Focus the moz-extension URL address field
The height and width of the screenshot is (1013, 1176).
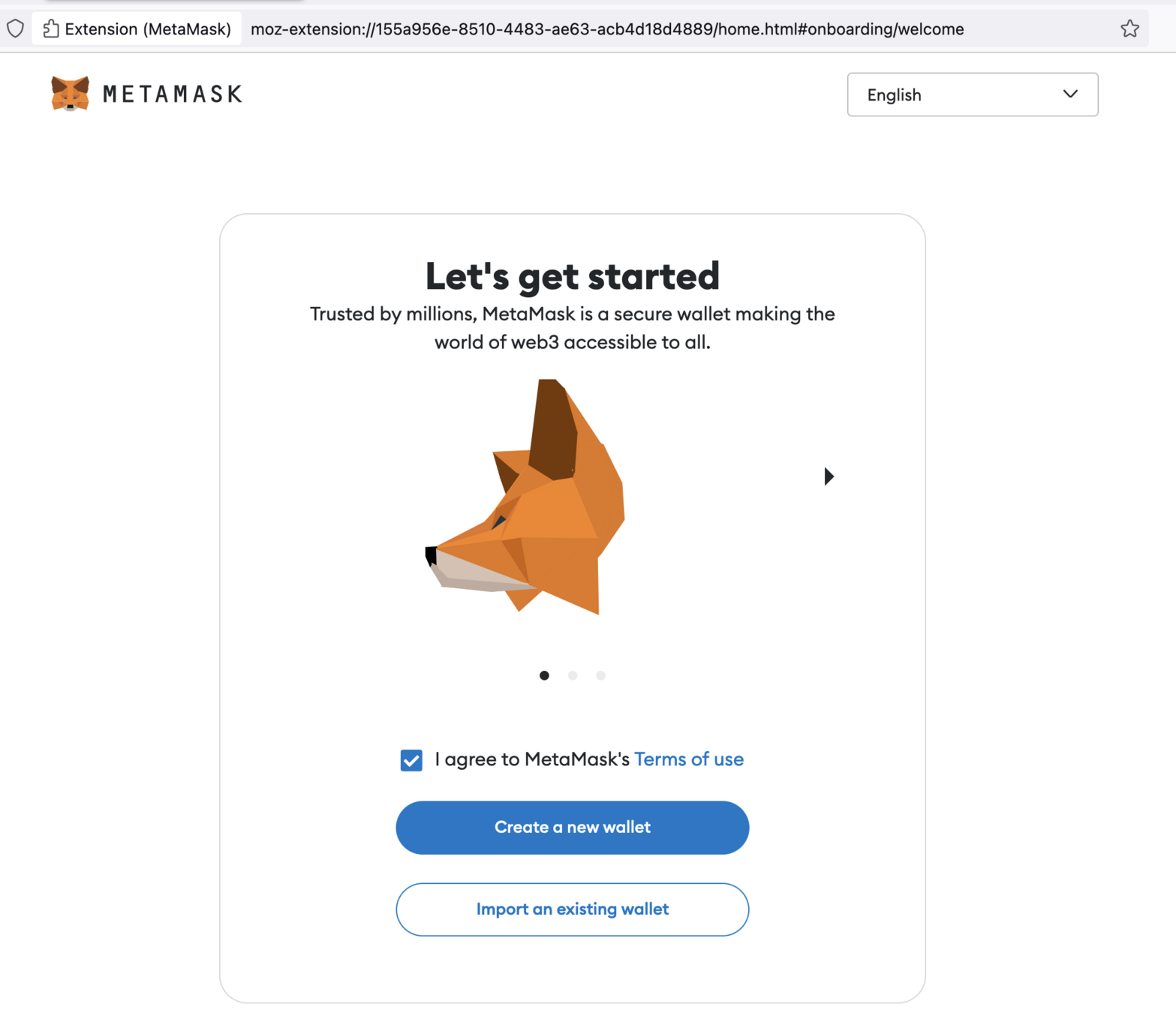(607, 29)
